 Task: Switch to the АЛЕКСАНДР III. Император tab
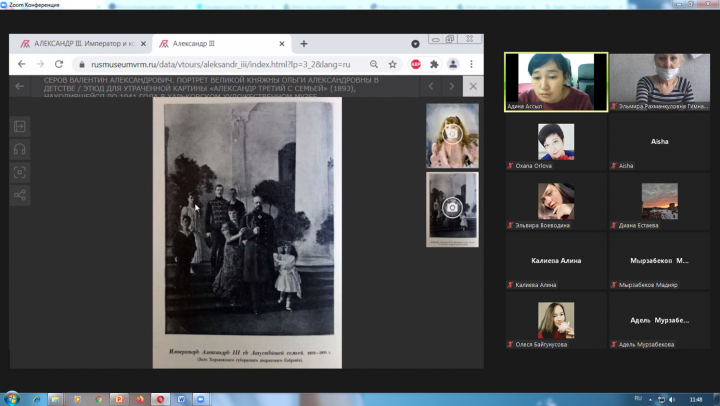click(80, 44)
